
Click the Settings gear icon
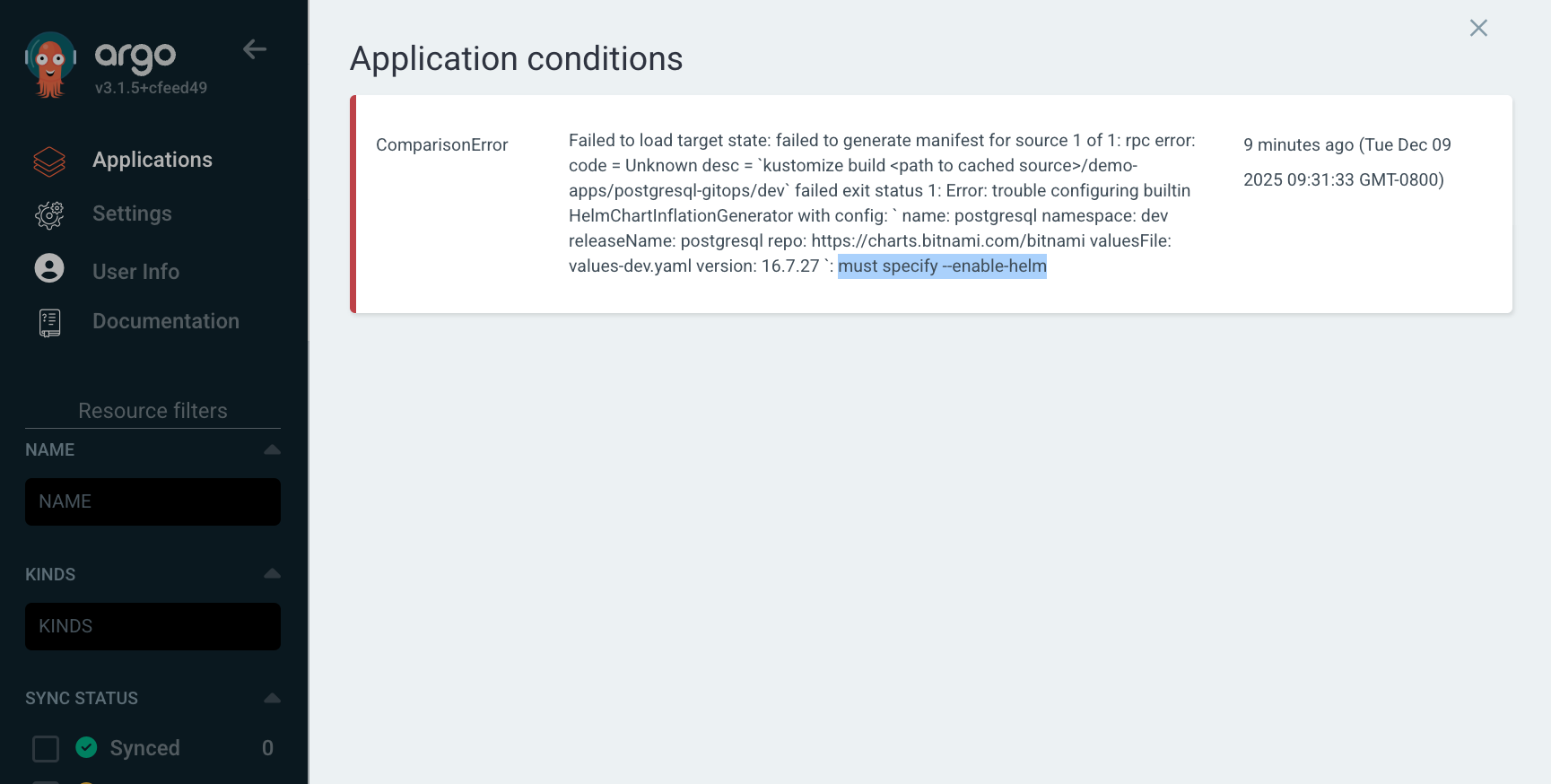[49, 214]
